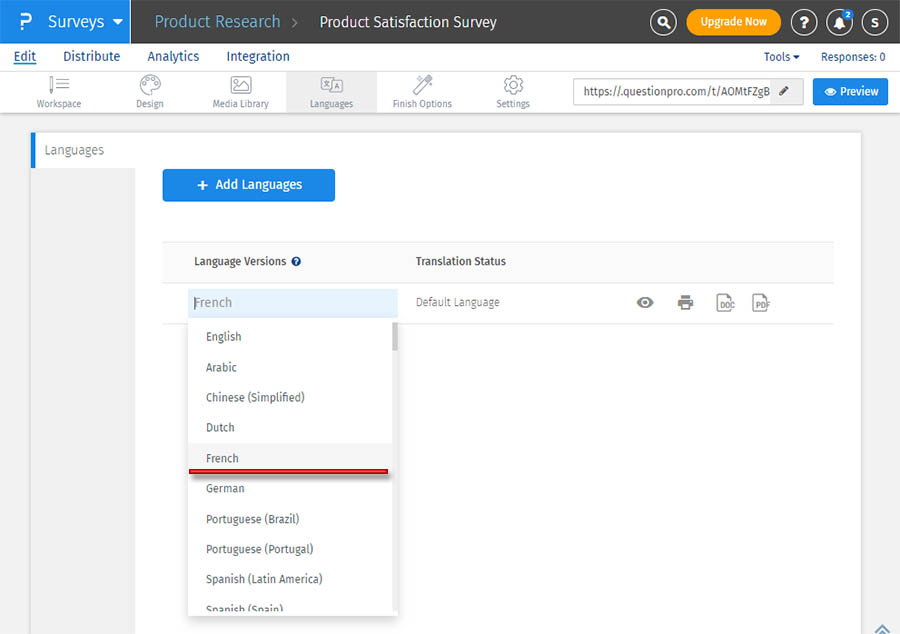
Task: Open the Media Library icon
Action: tap(240, 92)
